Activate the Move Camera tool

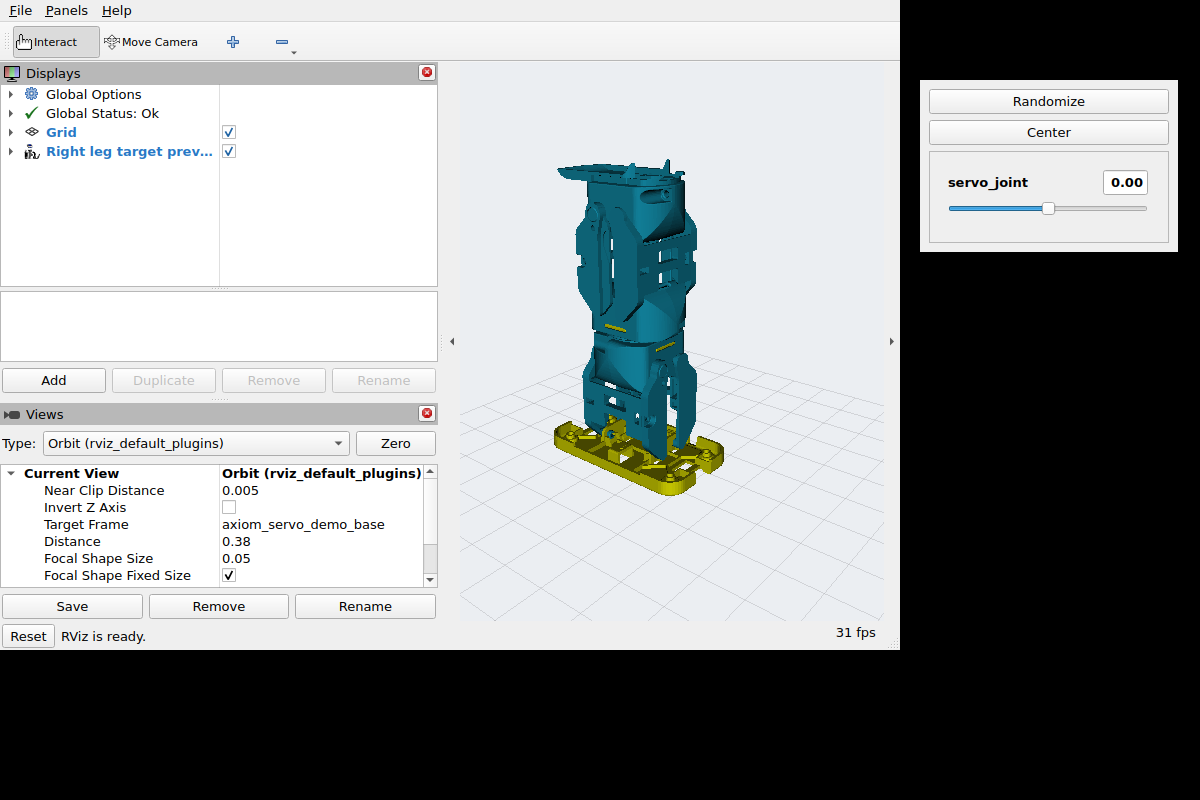[151, 42]
